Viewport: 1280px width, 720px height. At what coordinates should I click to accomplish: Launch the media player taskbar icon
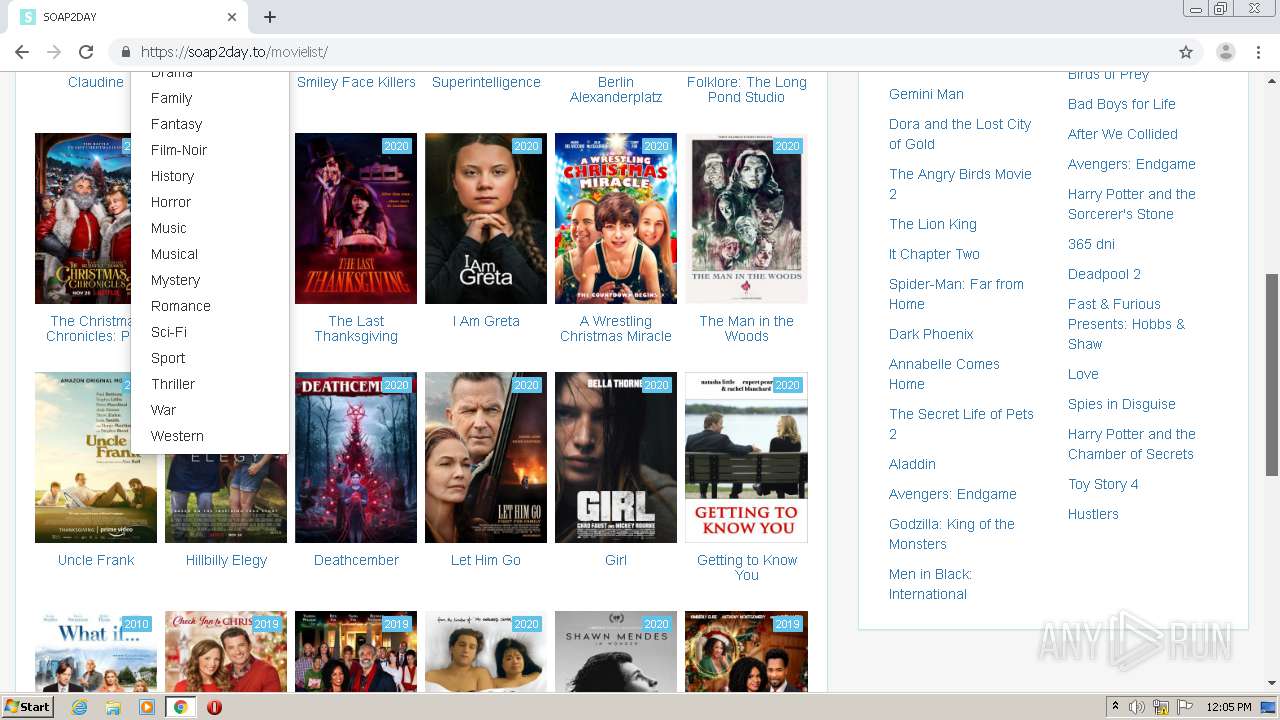click(x=147, y=707)
